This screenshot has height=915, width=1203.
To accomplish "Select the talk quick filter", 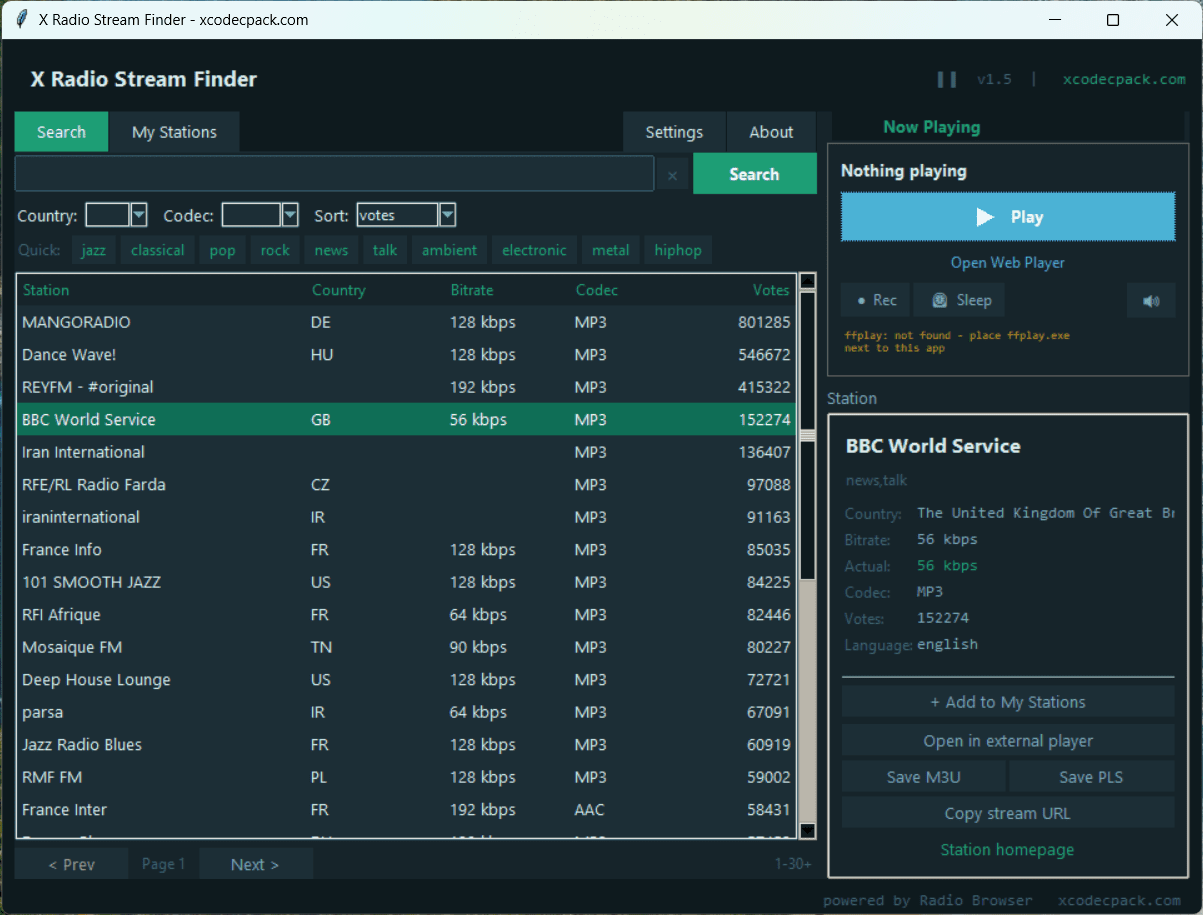I will coord(385,250).
